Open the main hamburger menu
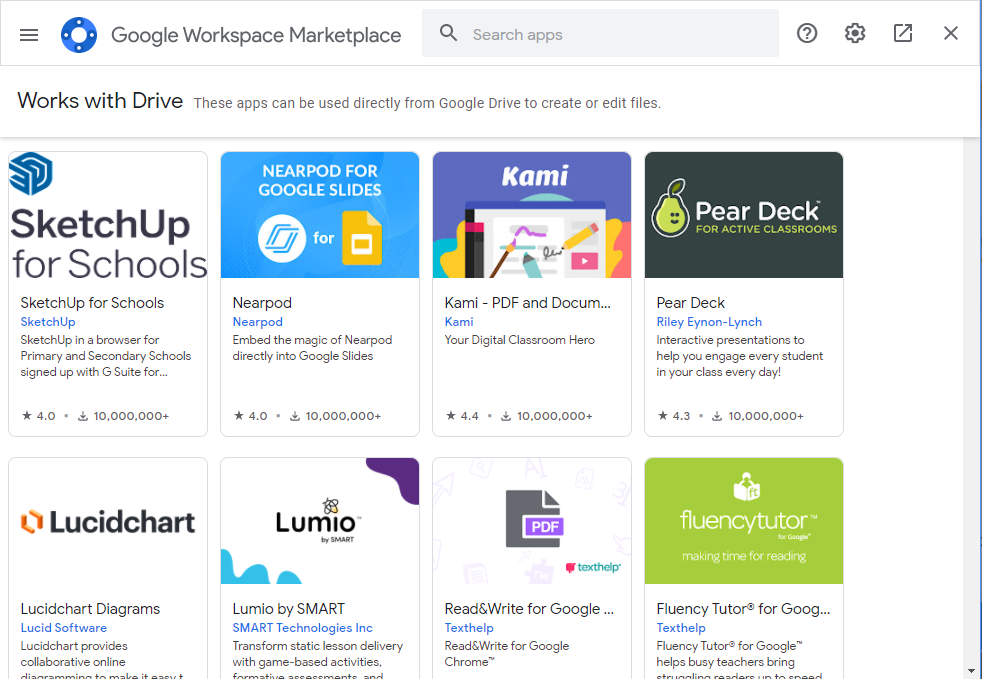The image size is (982, 679). pos(29,34)
